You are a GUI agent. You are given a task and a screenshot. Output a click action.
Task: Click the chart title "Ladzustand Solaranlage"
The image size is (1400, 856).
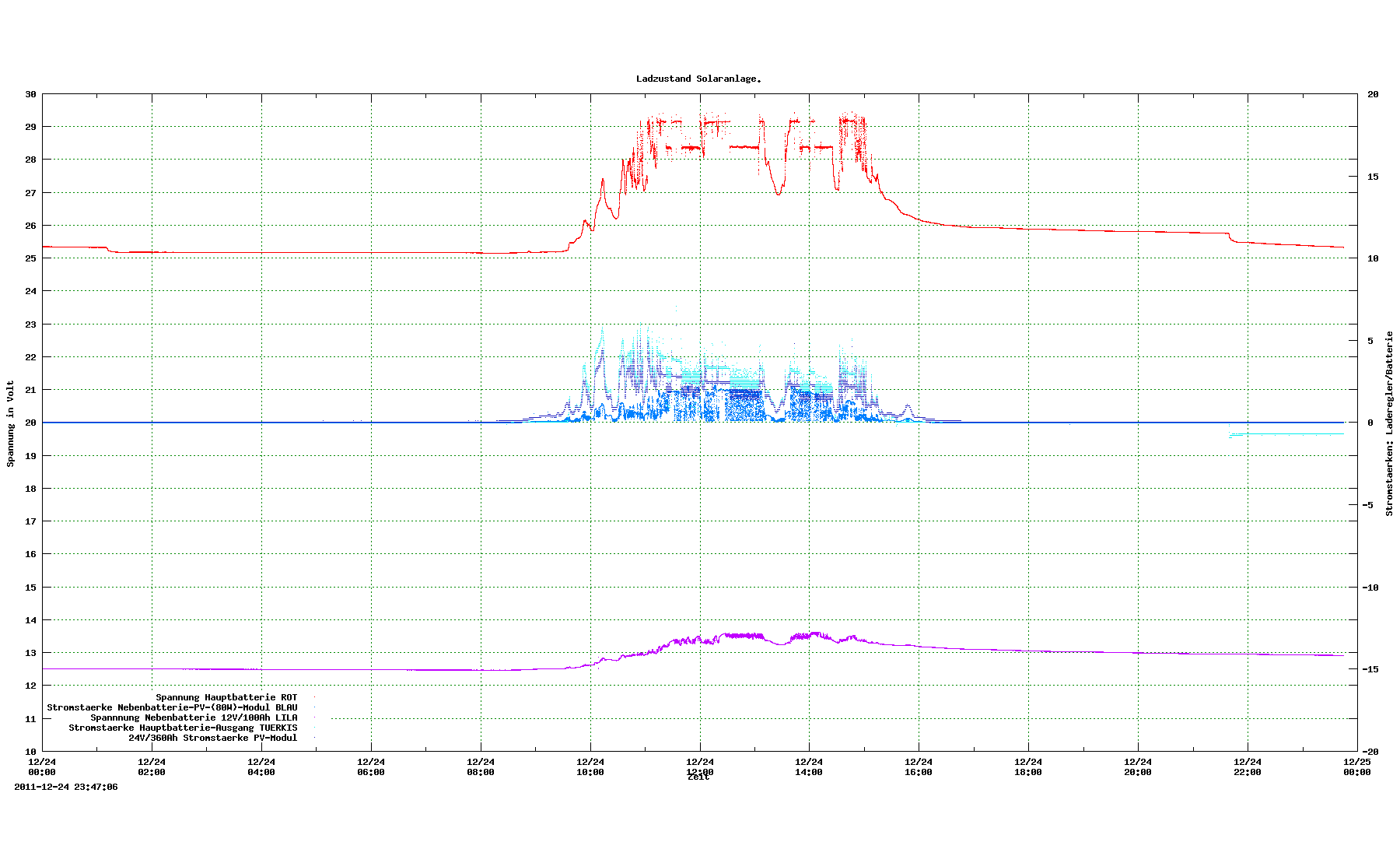698,79
